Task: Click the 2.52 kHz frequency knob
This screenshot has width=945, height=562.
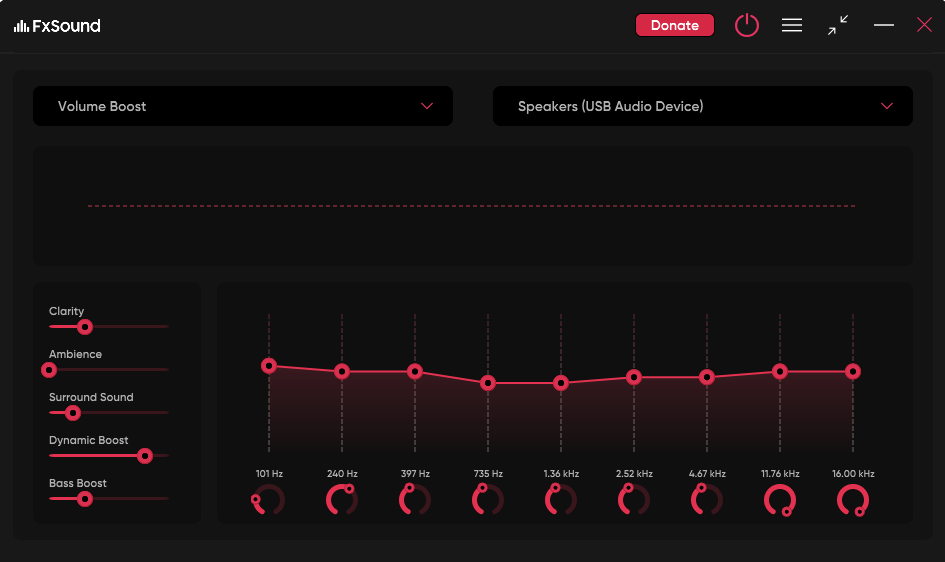Action: (634, 500)
